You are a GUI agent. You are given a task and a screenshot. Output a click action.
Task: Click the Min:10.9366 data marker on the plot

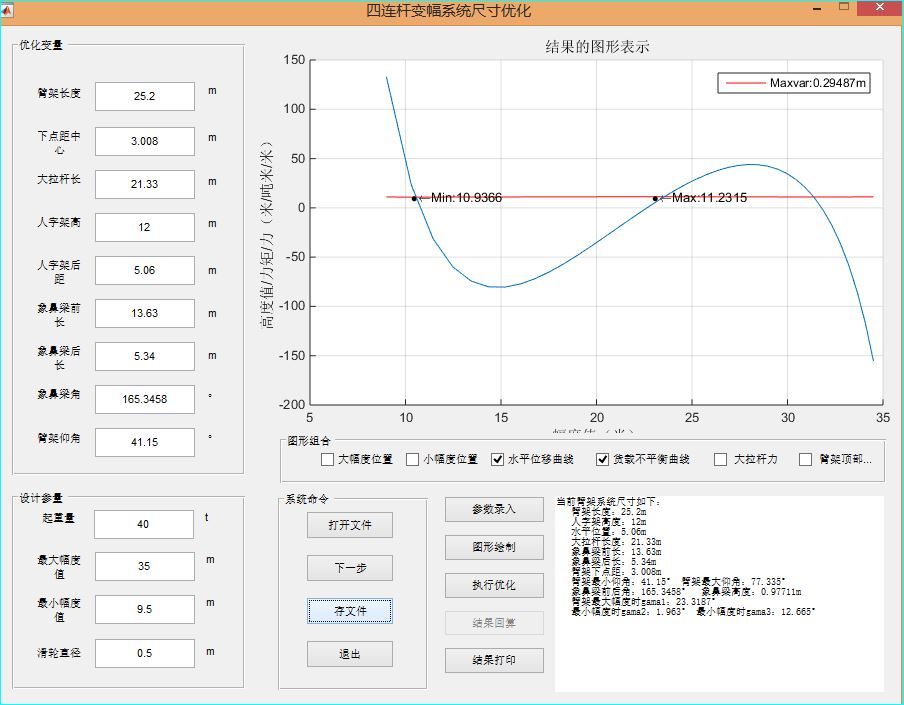[x=414, y=198]
